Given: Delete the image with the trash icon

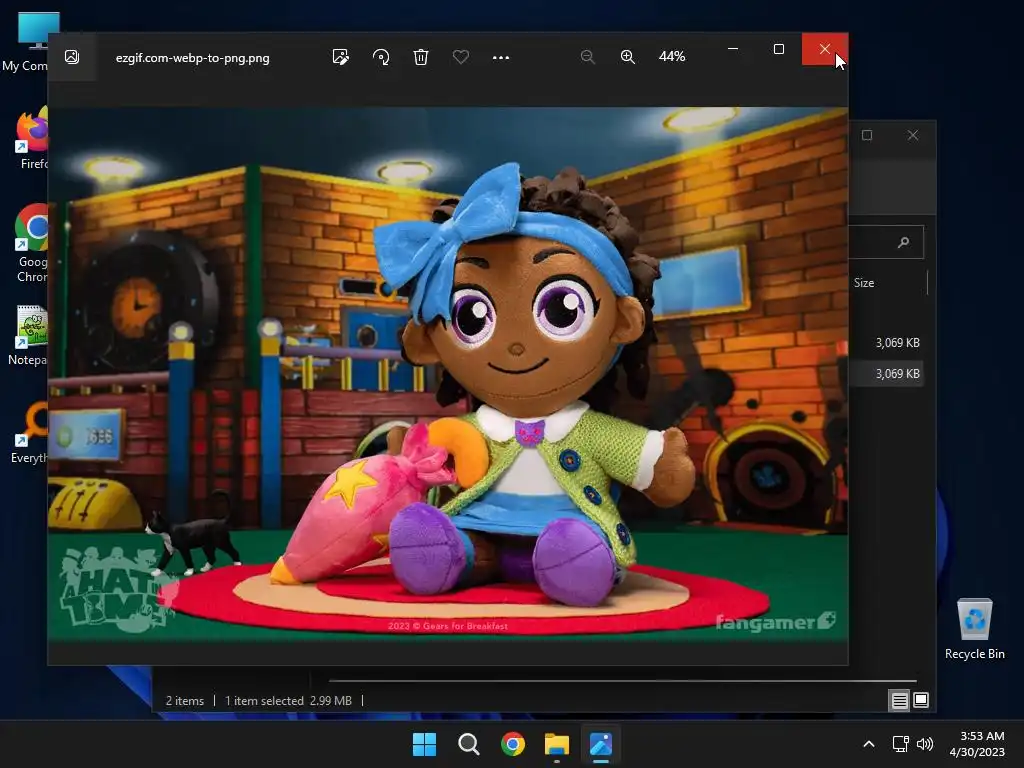Looking at the screenshot, I should 421,57.
